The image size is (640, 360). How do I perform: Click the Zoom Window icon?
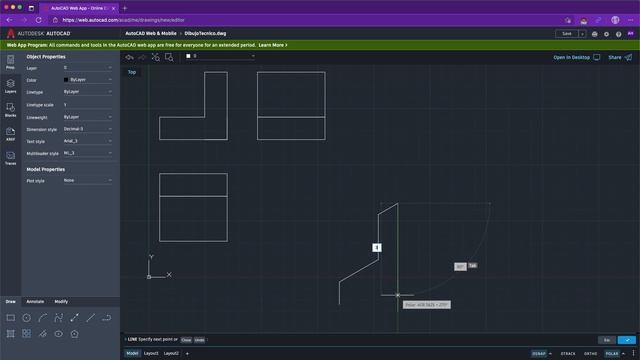pyautogui.click(x=169, y=58)
